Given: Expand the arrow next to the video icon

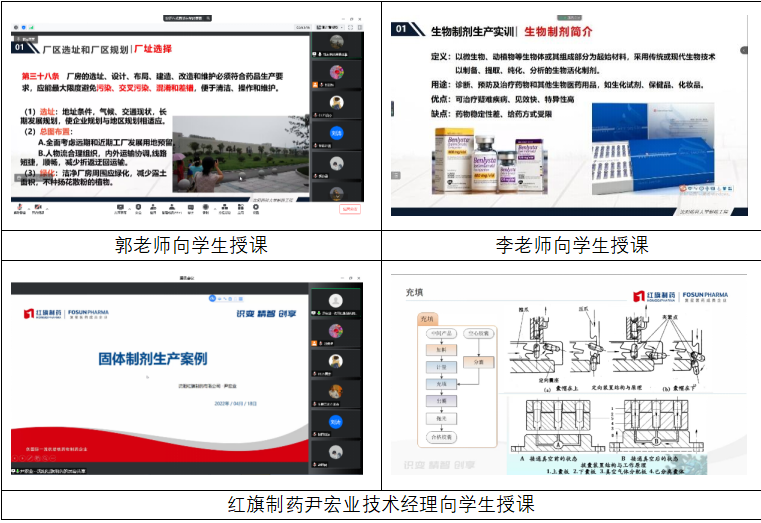Looking at the screenshot, I should tap(47, 206).
